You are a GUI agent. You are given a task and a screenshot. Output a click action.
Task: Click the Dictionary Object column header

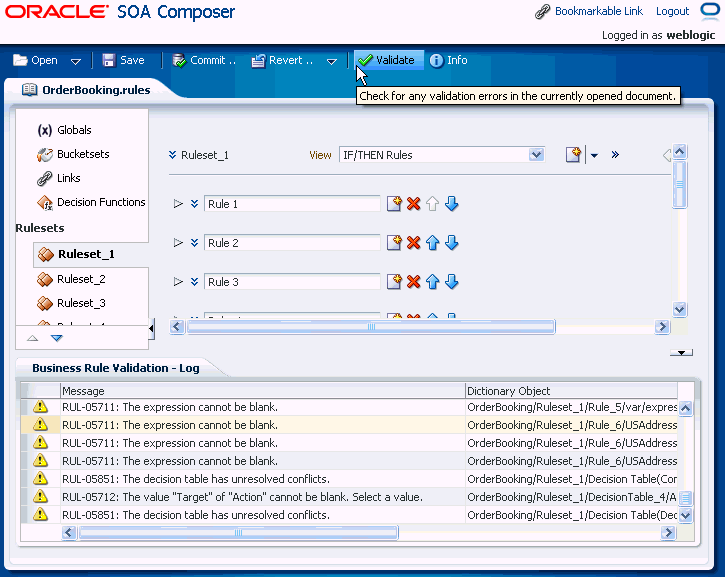tap(571, 391)
